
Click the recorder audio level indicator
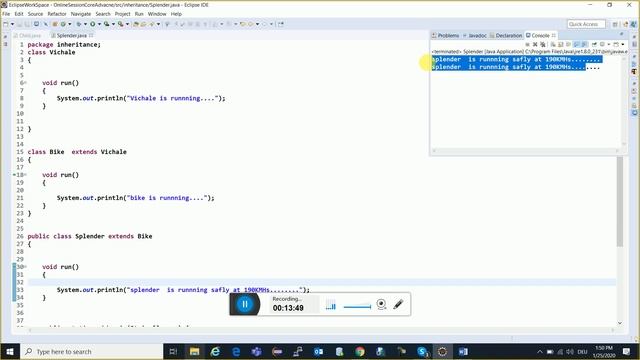click(331, 305)
